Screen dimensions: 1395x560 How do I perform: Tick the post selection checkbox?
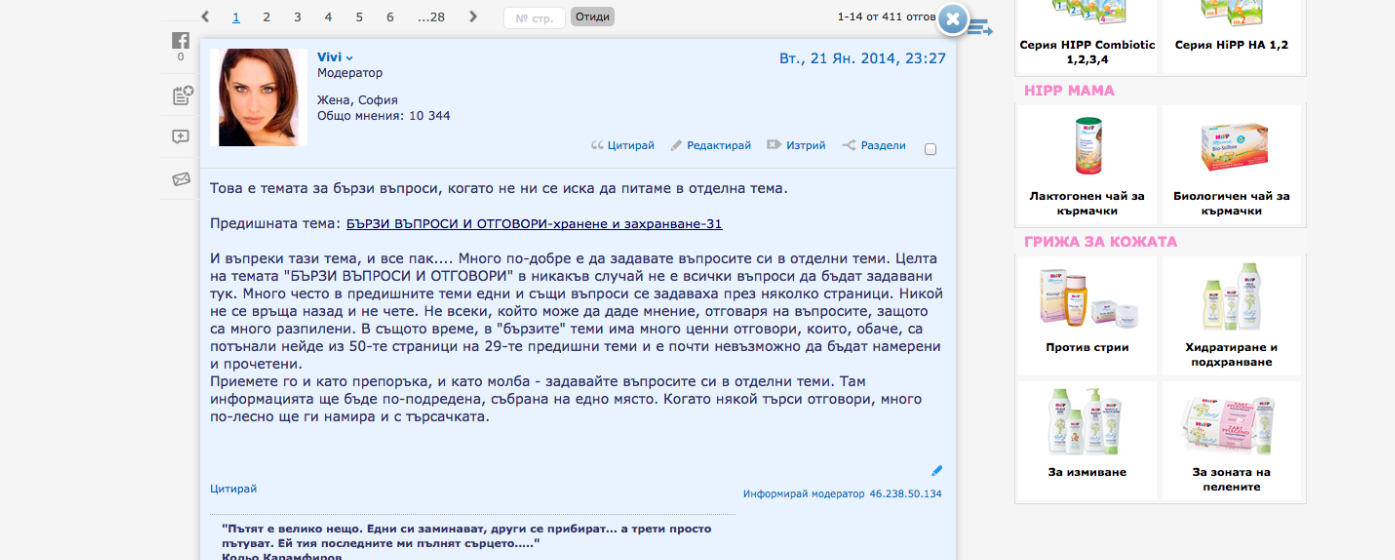pos(930,149)
